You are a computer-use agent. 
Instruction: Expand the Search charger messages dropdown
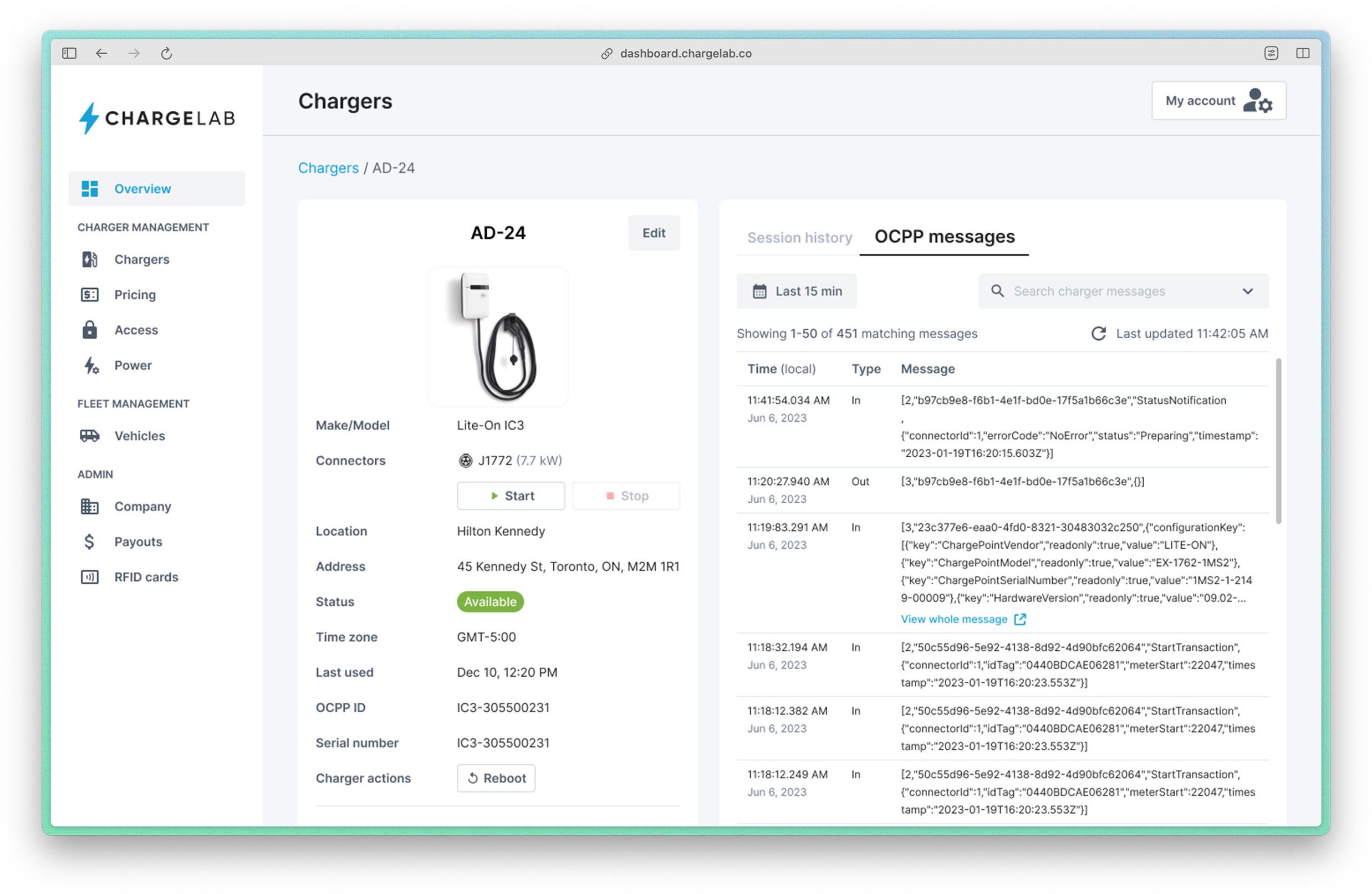(x=1247, y=291)
